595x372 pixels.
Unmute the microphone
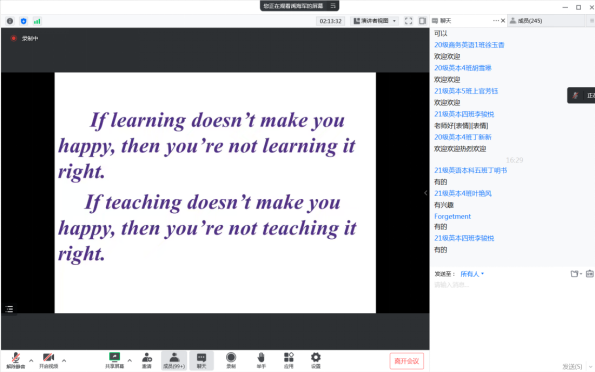point(16,360)
